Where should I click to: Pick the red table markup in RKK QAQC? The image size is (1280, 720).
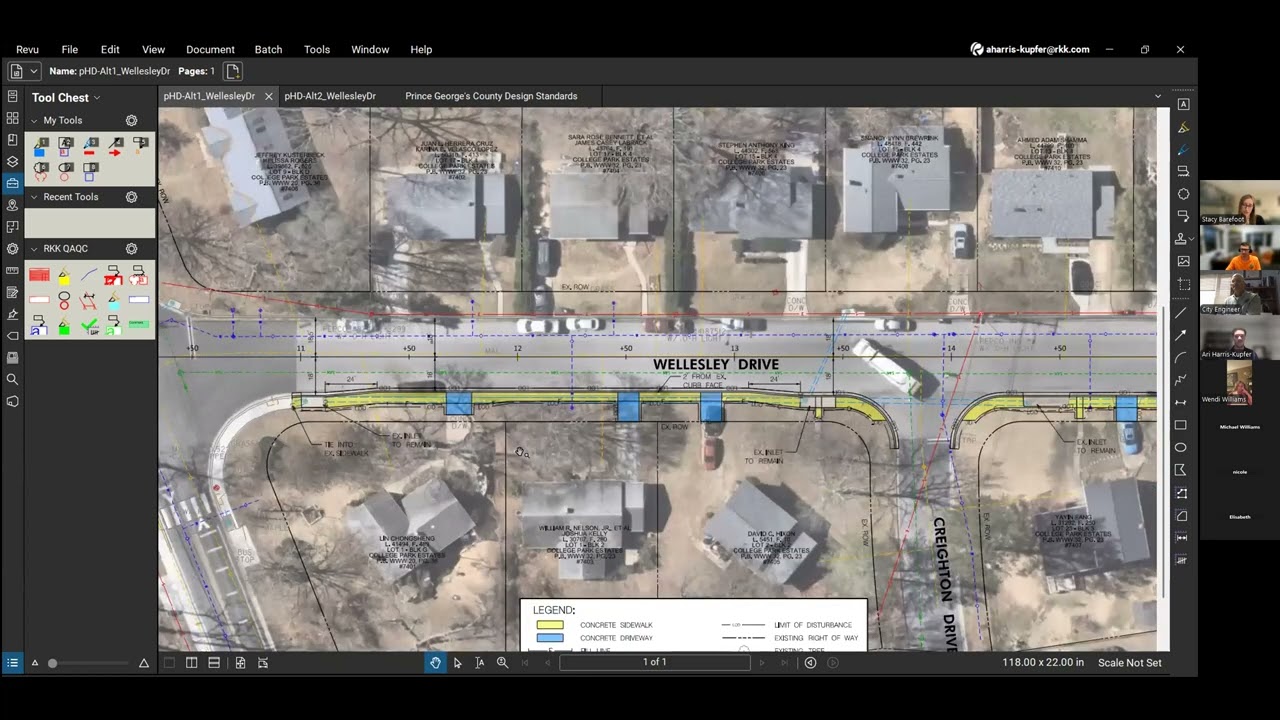(39, 275)
